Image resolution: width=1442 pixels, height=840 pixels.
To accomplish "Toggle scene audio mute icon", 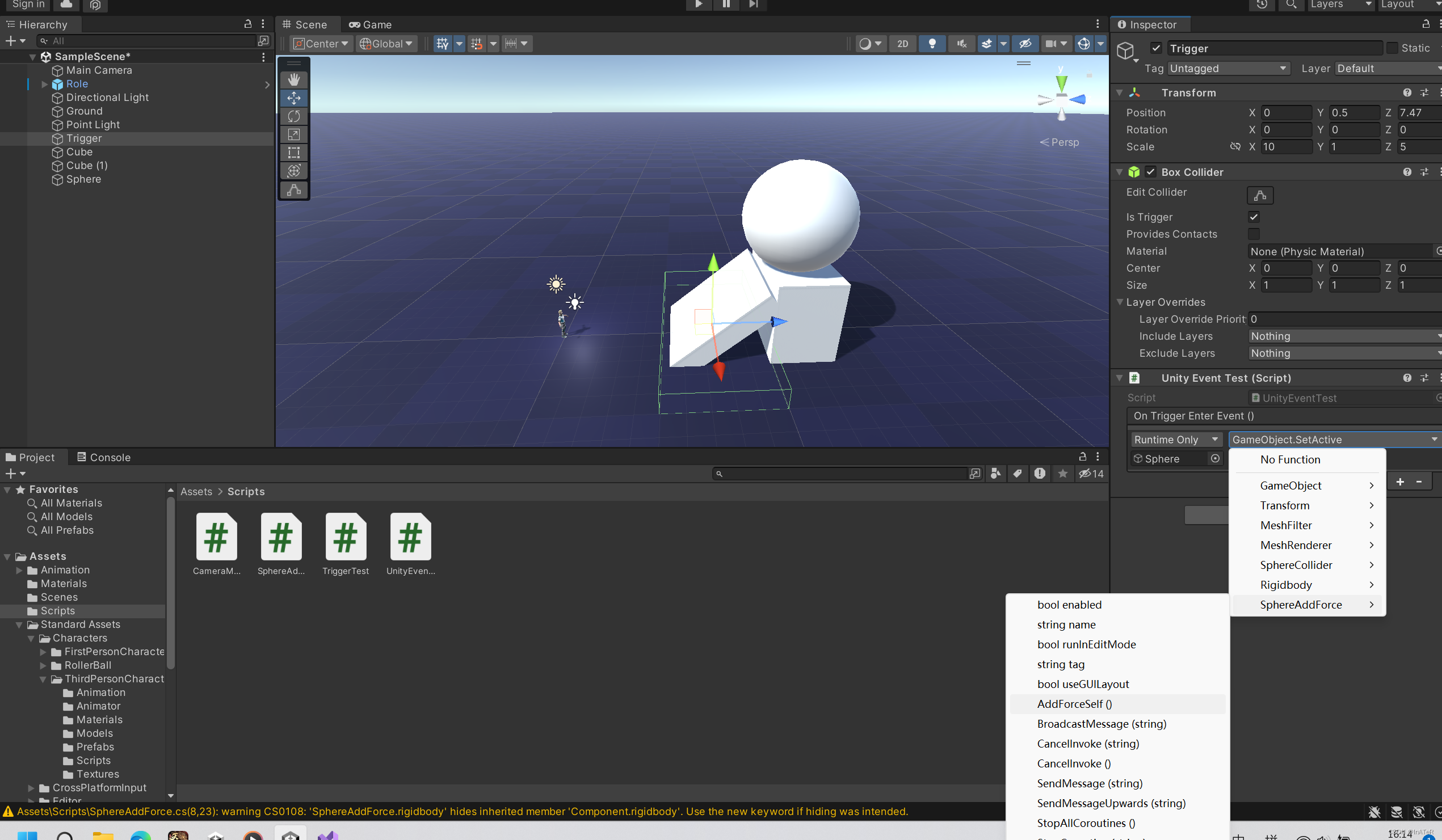I will [961, 44].
